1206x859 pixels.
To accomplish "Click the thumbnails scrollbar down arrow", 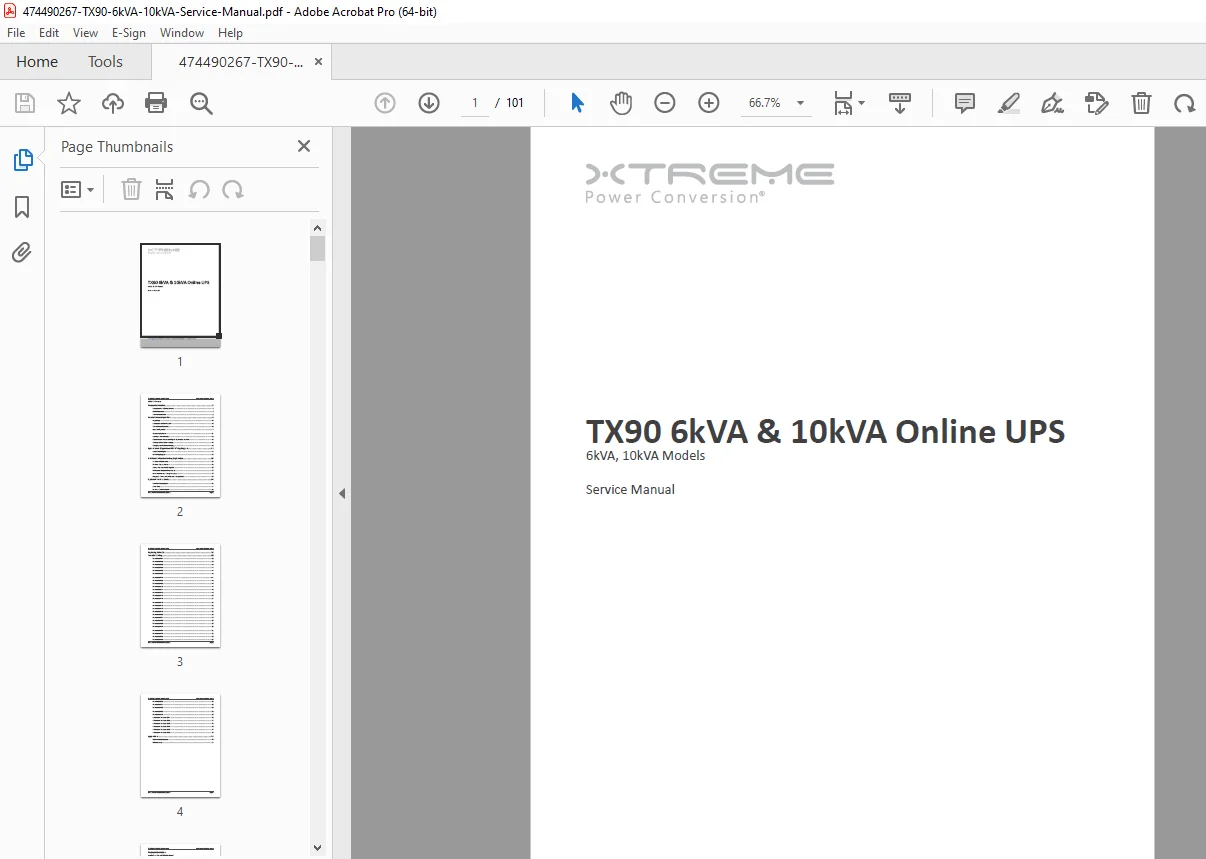I will [318, 848].
